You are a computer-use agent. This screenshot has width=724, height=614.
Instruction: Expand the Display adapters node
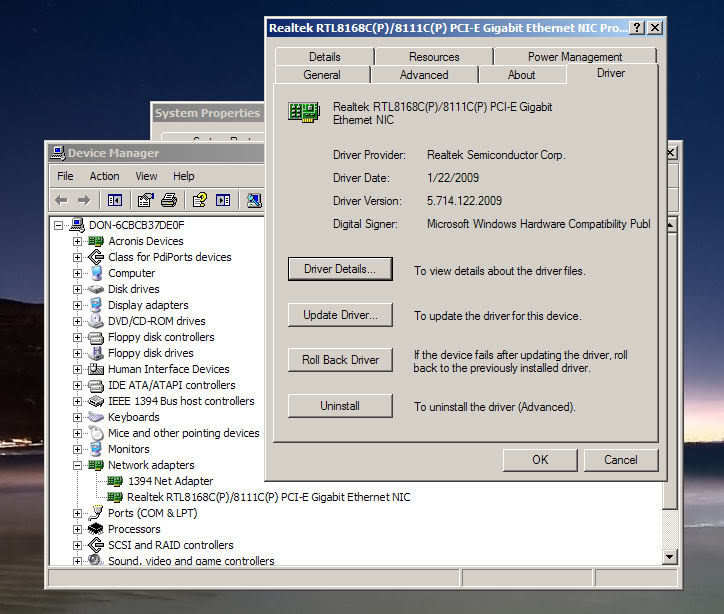point(77,305)
